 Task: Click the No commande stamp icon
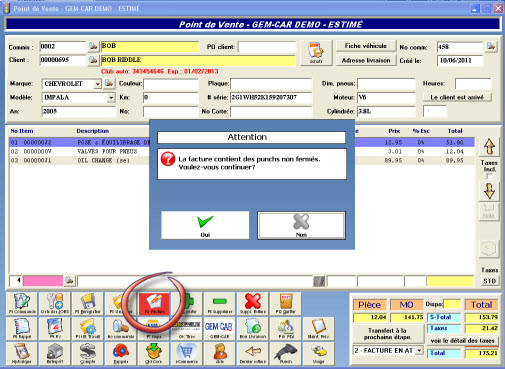tap(121, 329)
